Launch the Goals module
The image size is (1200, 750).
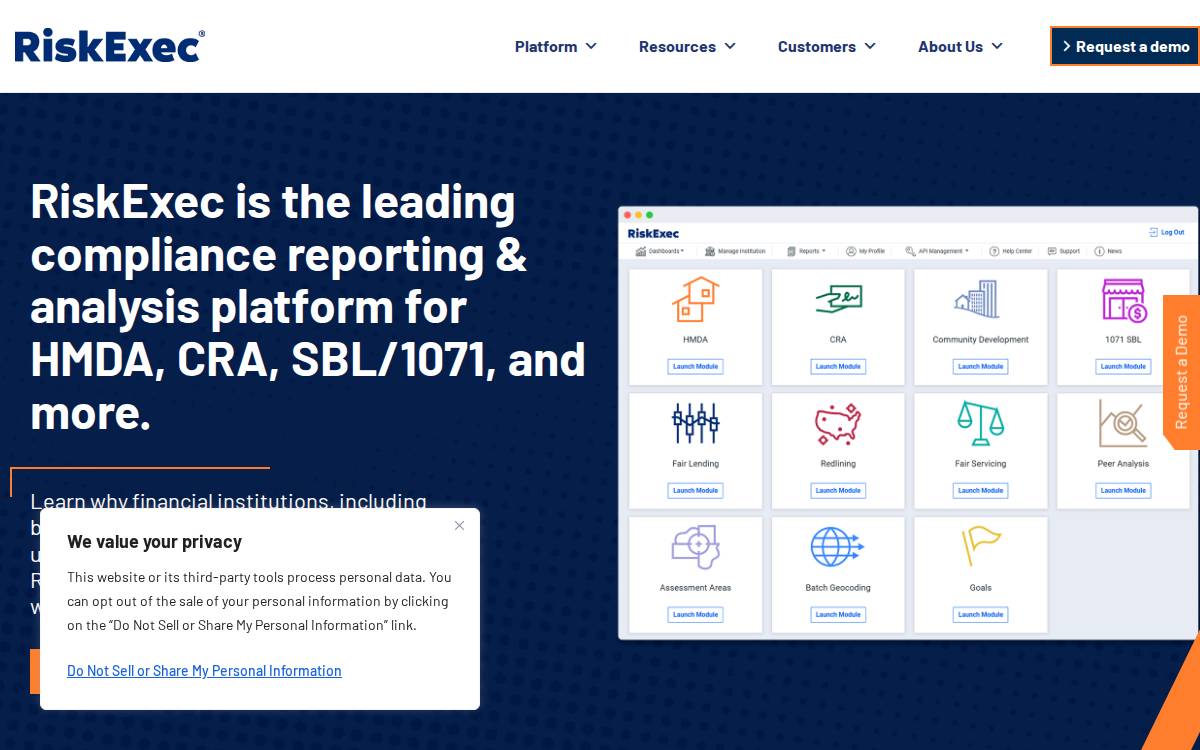980,615
